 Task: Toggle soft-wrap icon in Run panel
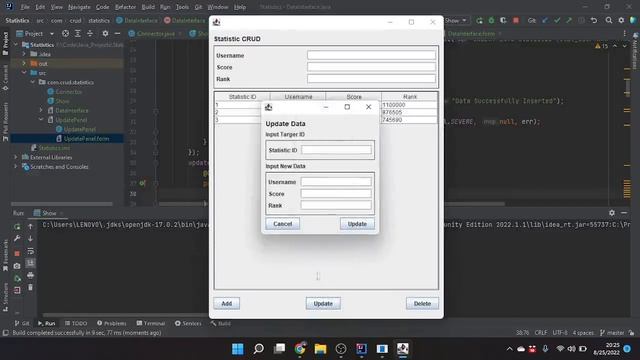[30, 251]
